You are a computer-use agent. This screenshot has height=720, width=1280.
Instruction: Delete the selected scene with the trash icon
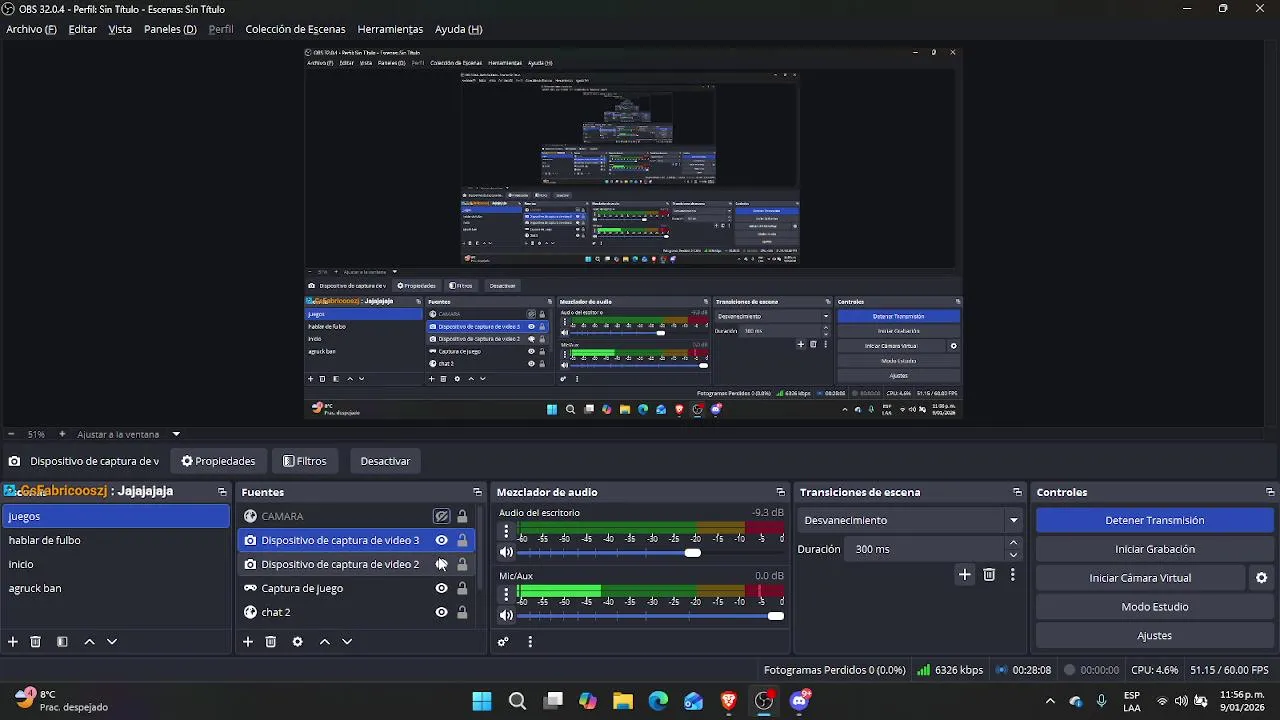pos(36,642)
